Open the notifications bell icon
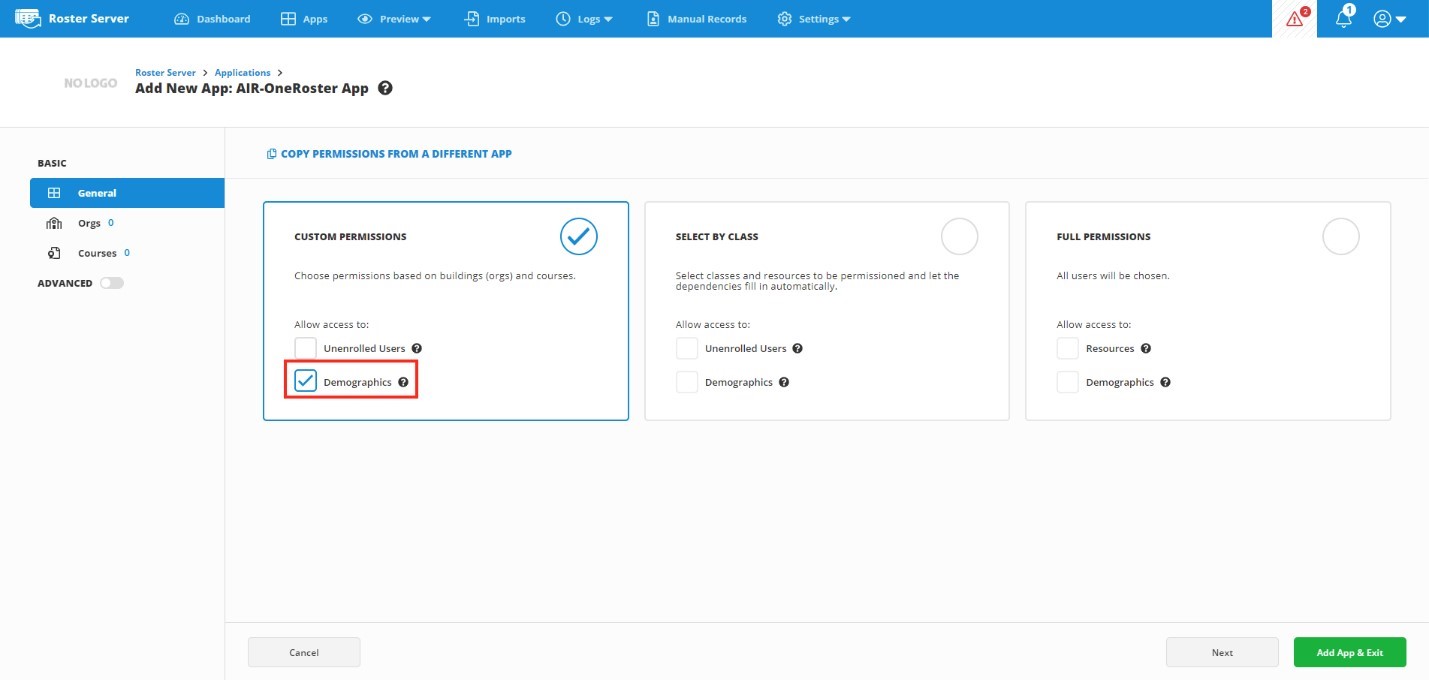1429x680 pixels. [1344, 18]
